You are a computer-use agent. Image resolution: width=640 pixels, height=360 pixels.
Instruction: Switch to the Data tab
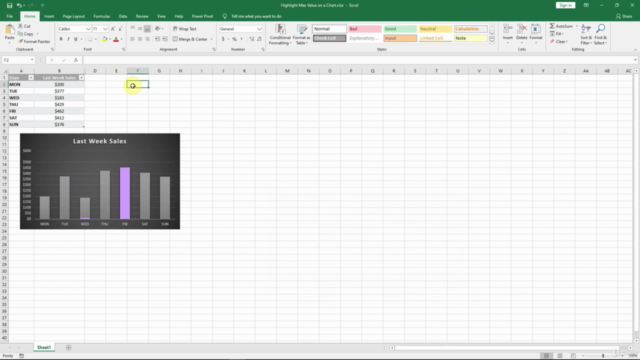pyautogui.click(x=123, y=16)
